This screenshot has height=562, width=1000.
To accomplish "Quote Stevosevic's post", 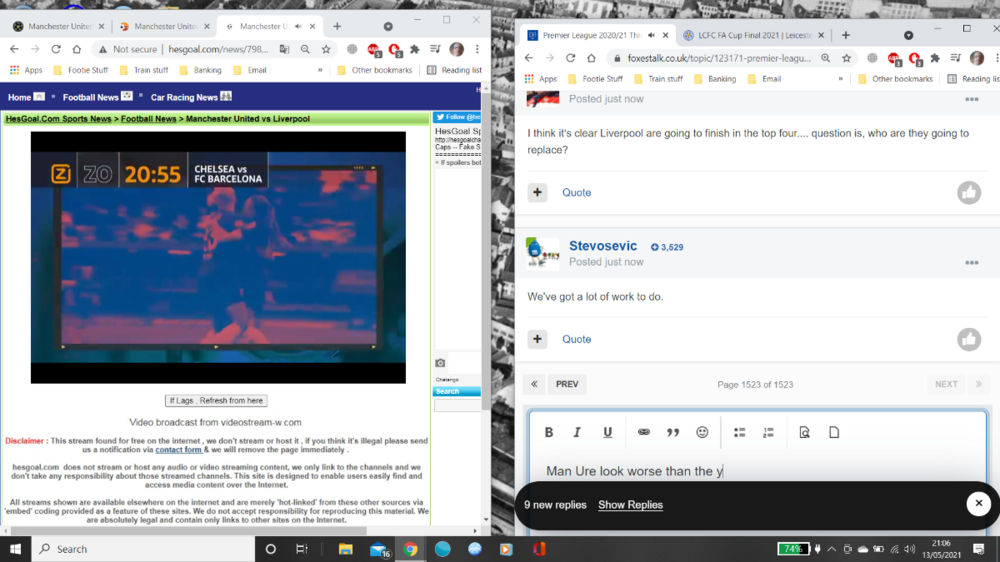I will click(x=577, y=339).
